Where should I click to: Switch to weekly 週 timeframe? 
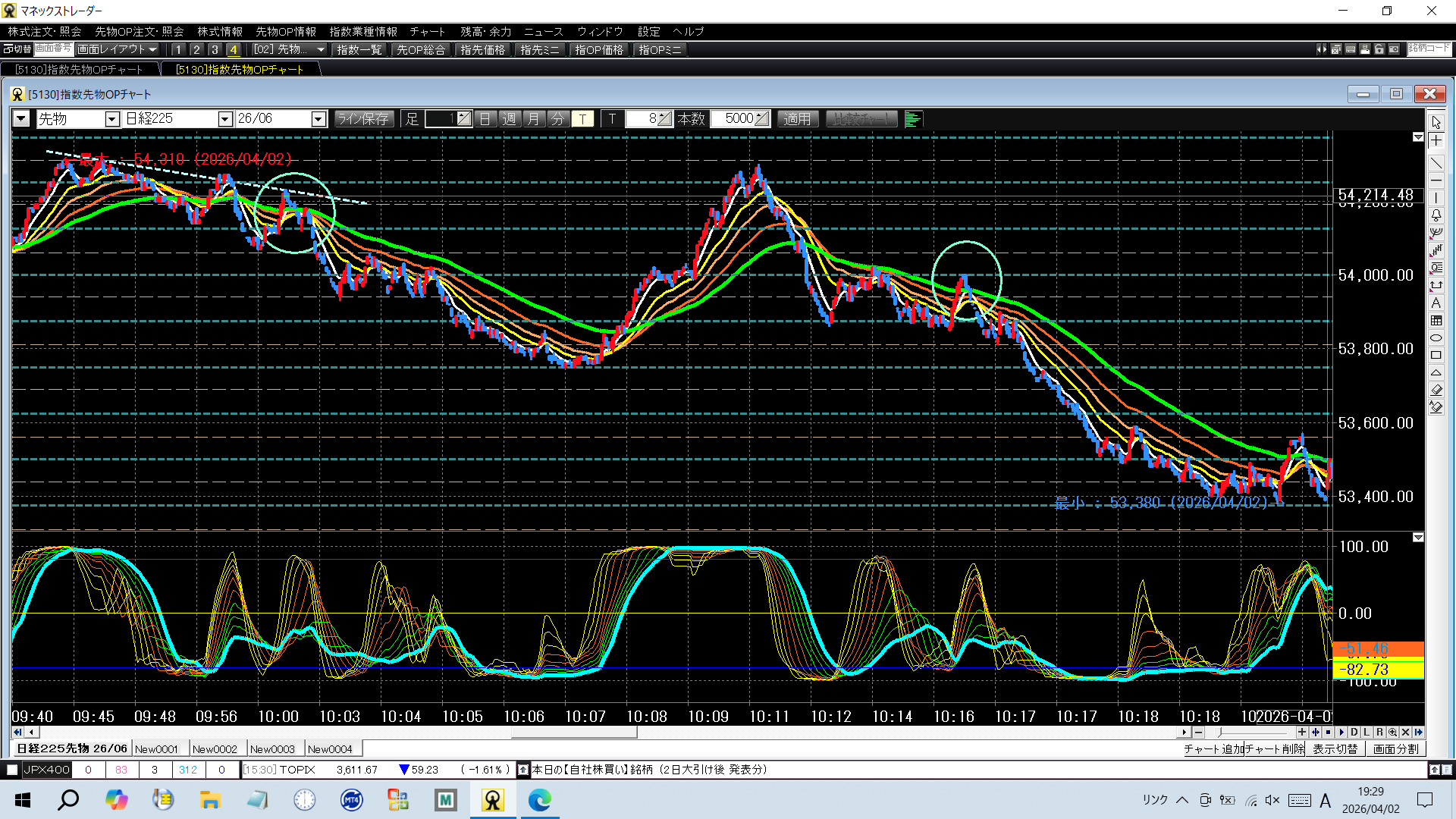pyautogui.click(x=510, y=119)
